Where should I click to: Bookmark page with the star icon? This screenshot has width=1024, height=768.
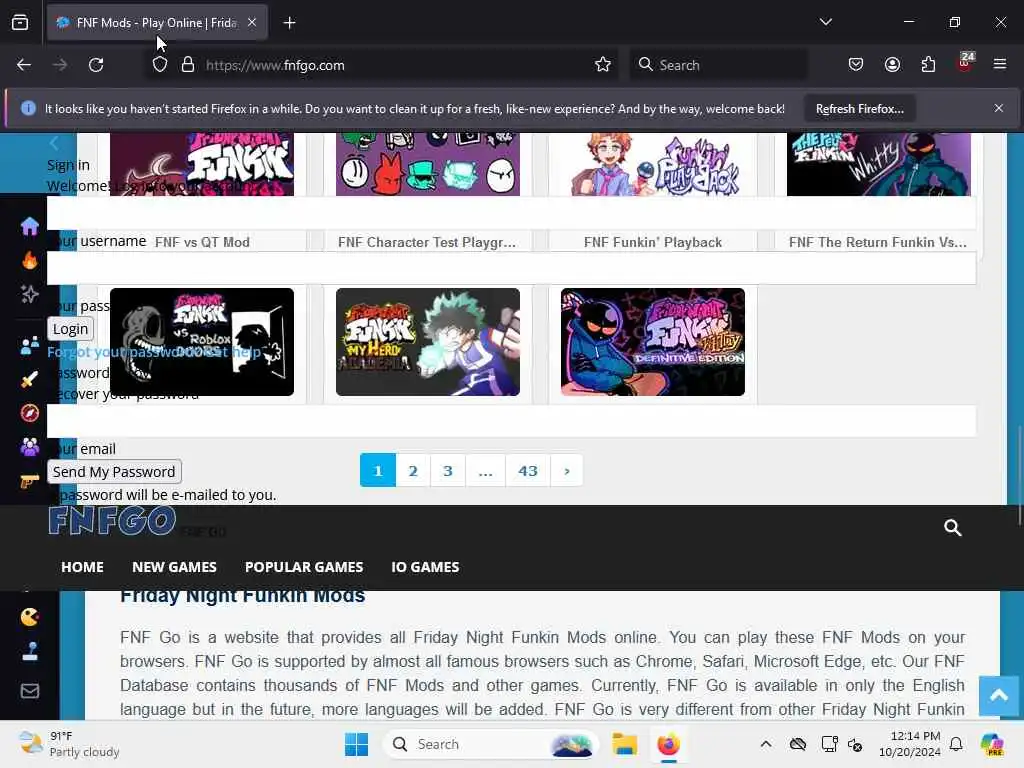point(603,65)
